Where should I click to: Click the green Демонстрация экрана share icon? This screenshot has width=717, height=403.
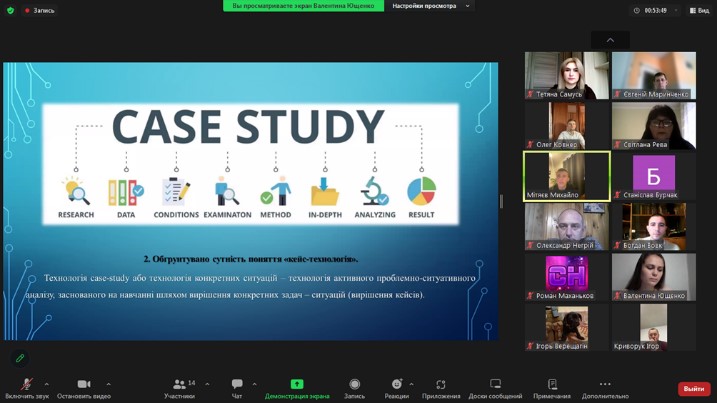coord(297,385)
